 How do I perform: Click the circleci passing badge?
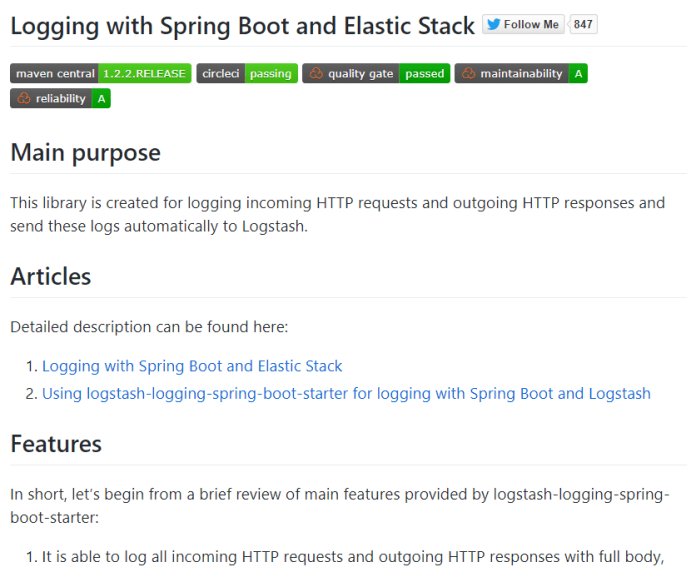pos(247,73)
